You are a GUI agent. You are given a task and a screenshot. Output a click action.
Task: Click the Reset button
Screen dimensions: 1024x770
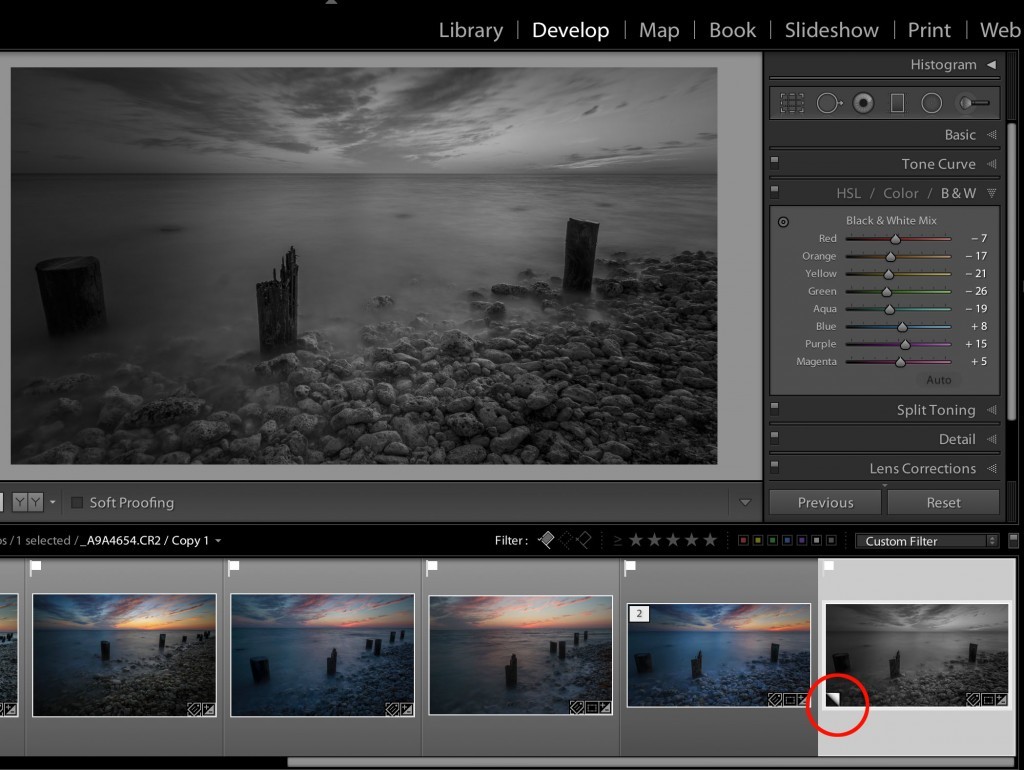click(943, 502)
